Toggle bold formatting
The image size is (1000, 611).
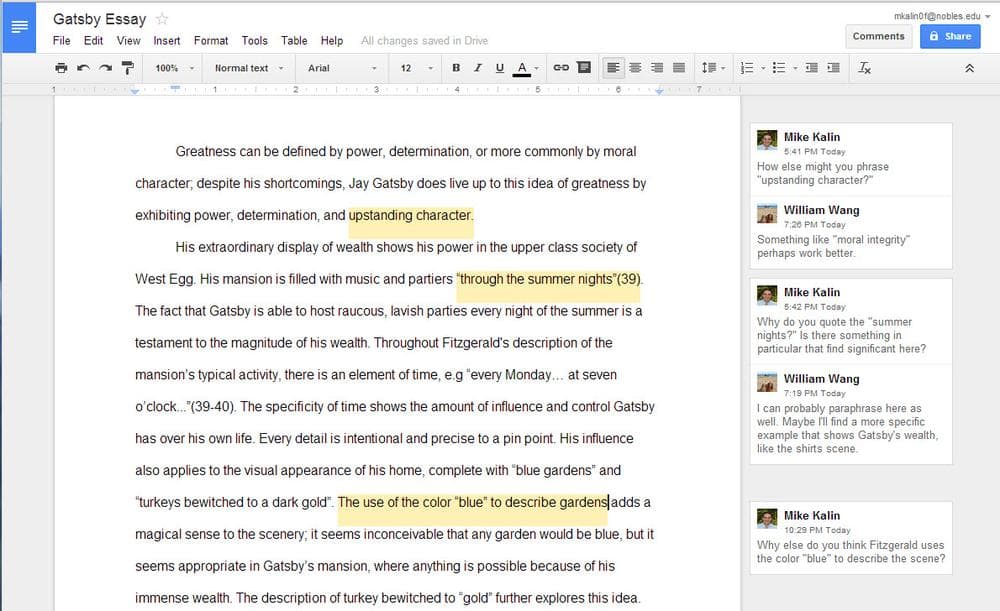(x=455, y=67)
